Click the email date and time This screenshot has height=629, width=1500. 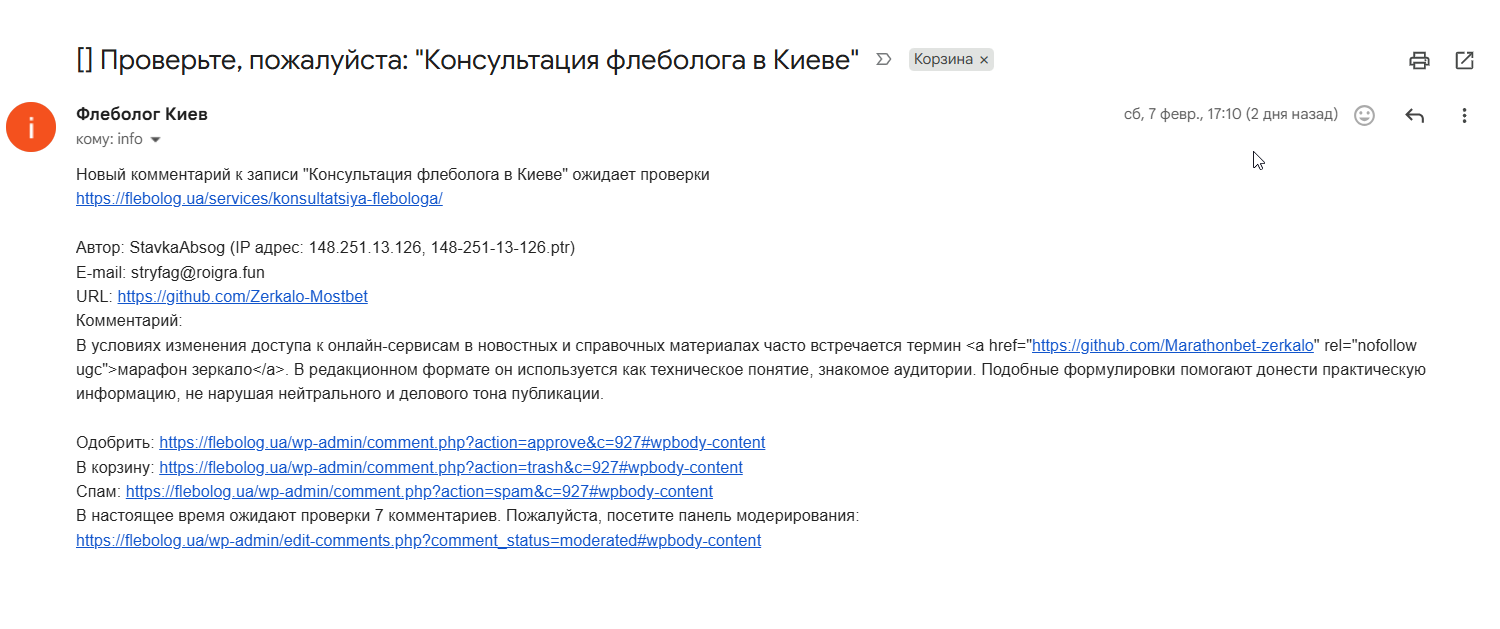[1230, 114]
